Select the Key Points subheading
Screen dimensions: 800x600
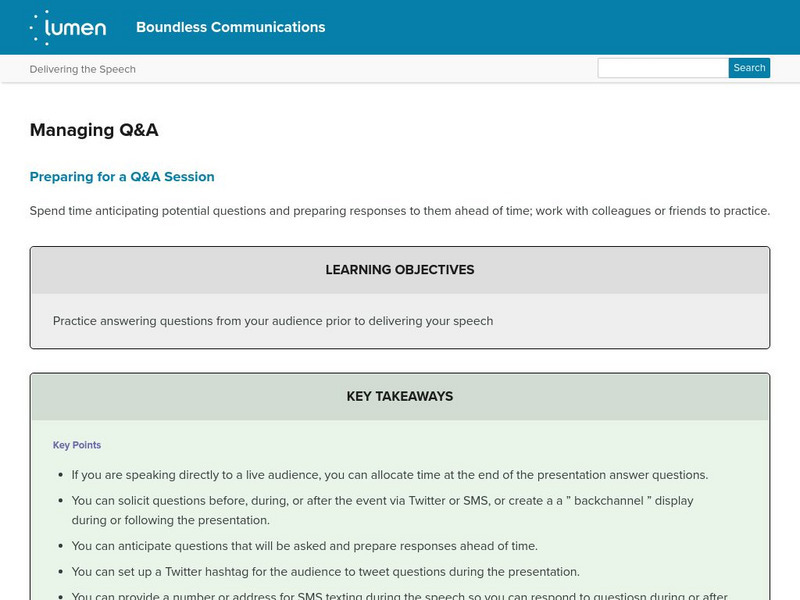pyautogui.click(x=77, y=445)
